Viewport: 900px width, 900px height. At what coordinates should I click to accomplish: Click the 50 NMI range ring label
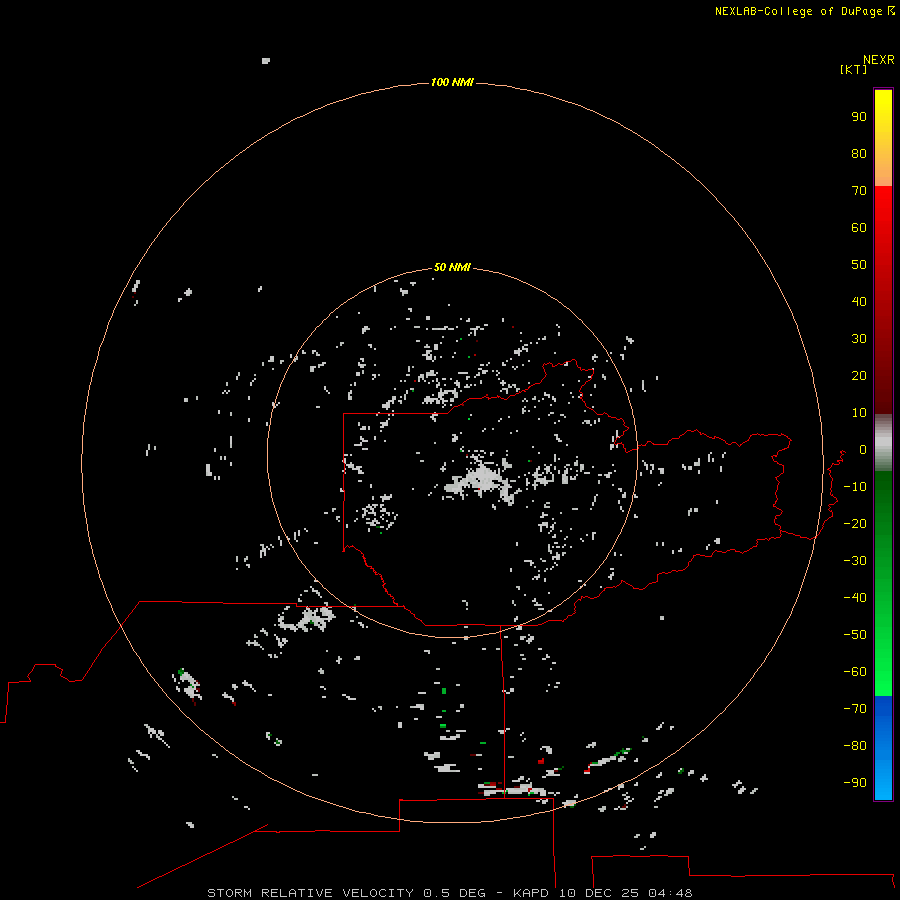pyautogui.click(x=452, y=267)
